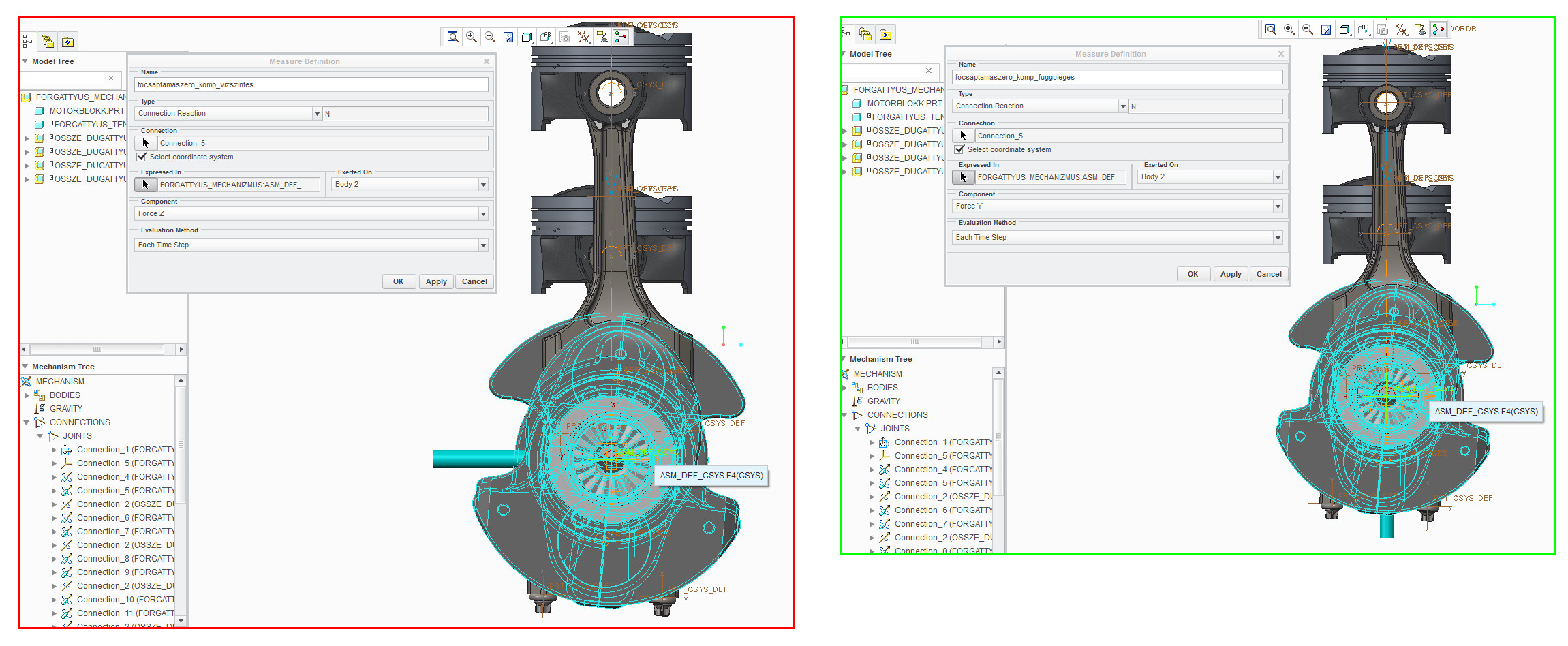Click Expressed In selection arrow in fuggoleges dialog
Image resolution: width=1568 pixels, height=646 pixels.
click(964, 177)
